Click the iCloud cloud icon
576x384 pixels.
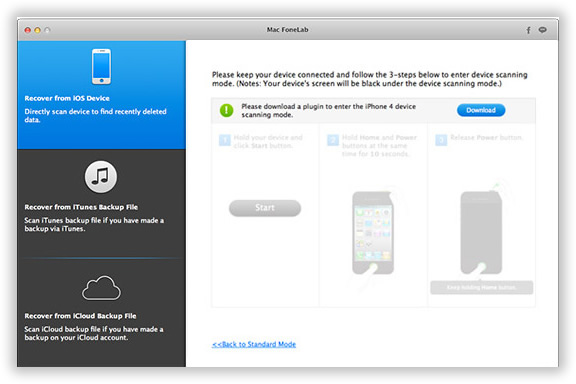(101, 288)
